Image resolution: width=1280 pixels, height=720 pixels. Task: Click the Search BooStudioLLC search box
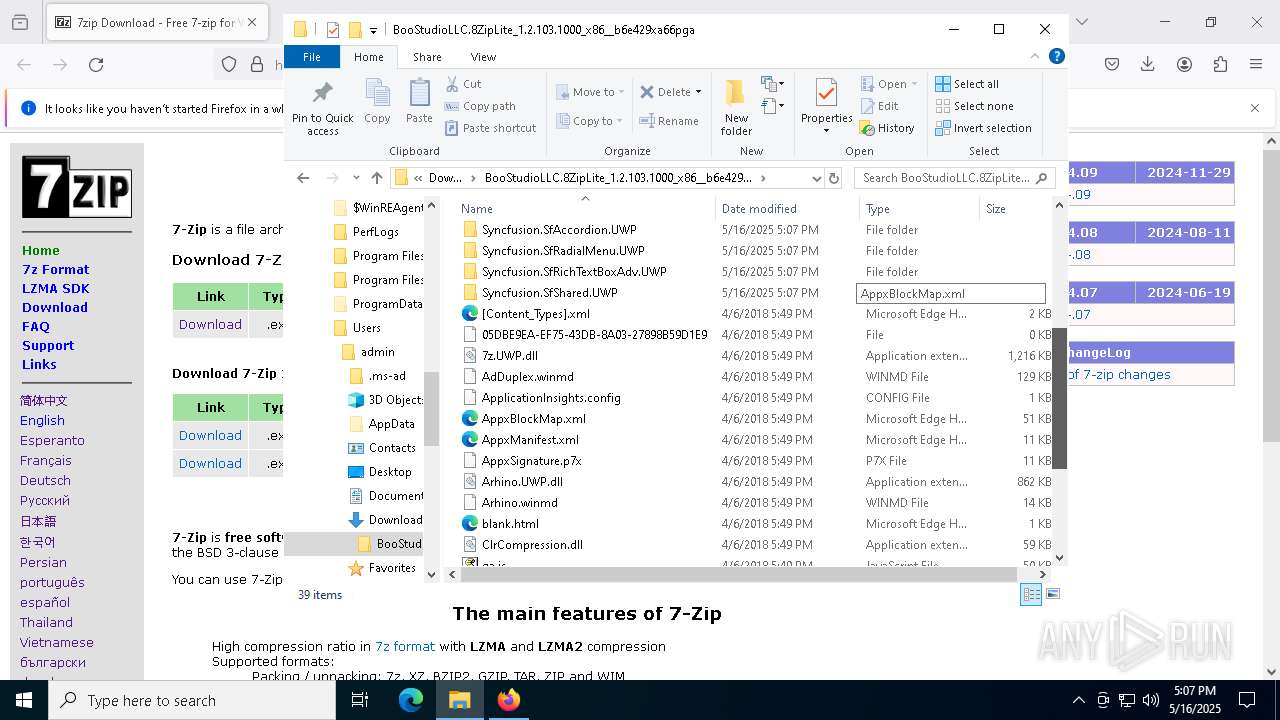tap(954, 178)
